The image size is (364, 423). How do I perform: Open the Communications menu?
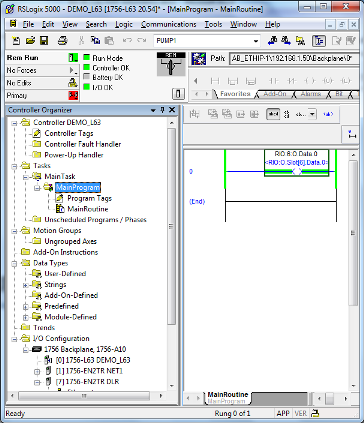(168, 24)
